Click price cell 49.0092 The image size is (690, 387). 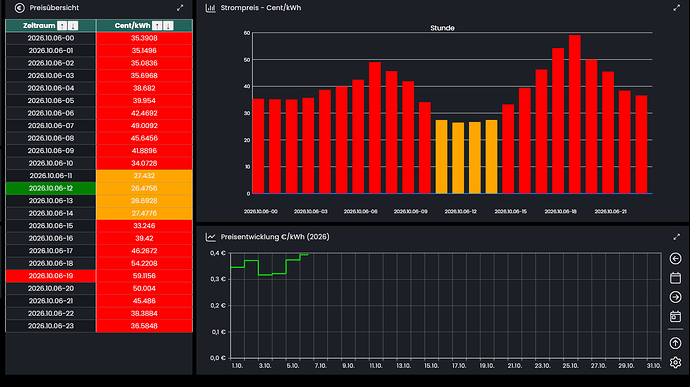click(x=144, y=125)
